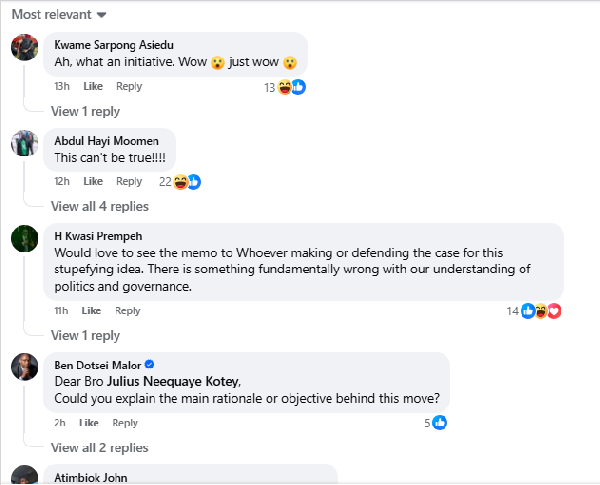600x485 pixels.
Task: Click the like reaction icon on Ben's comment
Action: 439,423
